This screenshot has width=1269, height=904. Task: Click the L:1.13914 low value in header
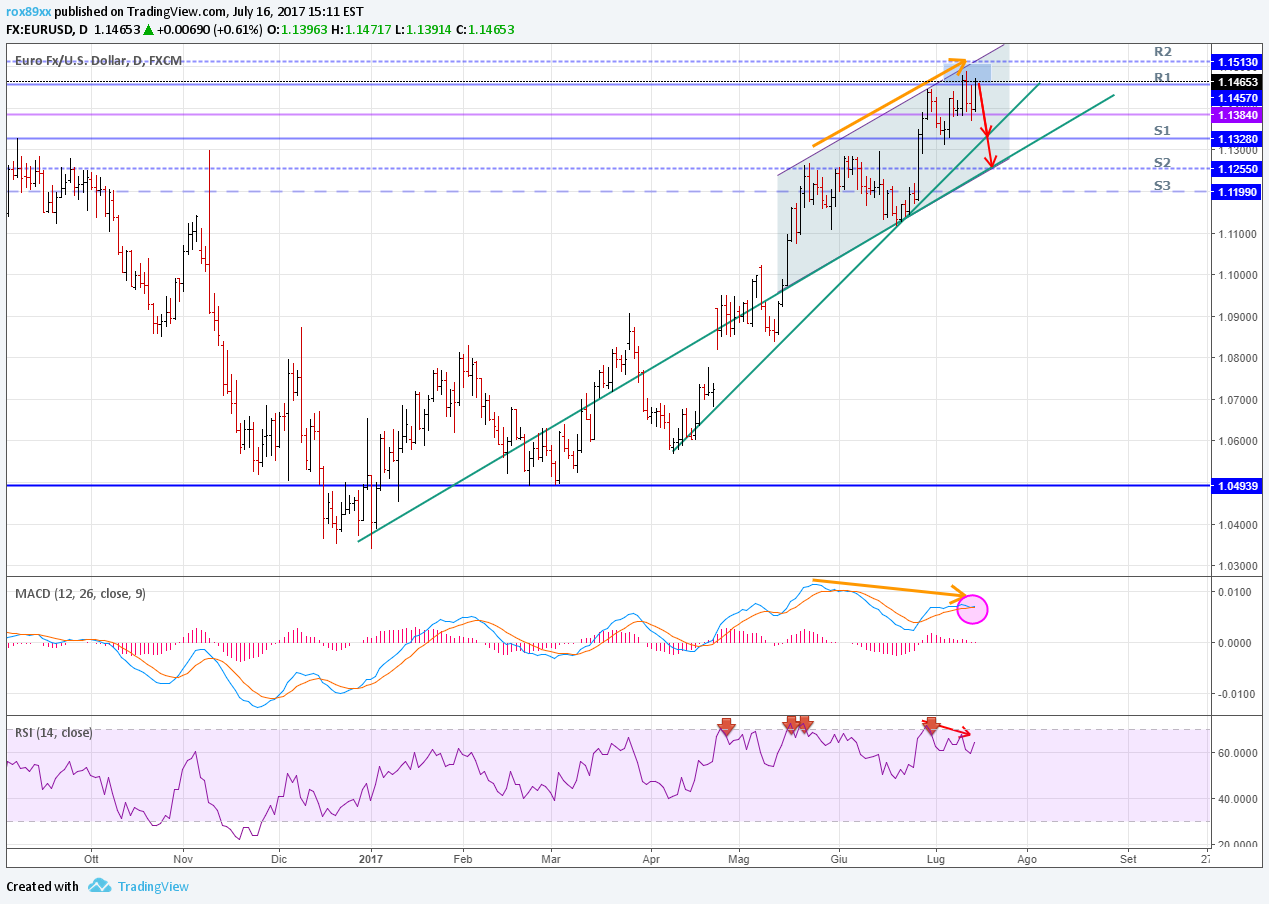pyautogui.click(x=422, y=30)
